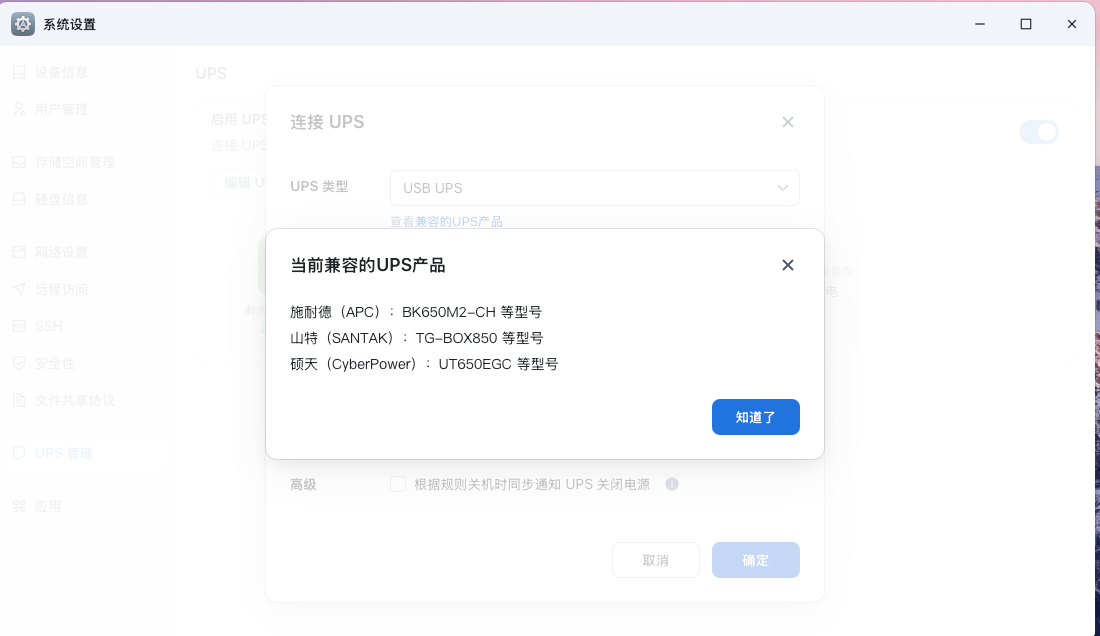Screen dimensions: 1100x636
Task: Click the 取消 button
Action: (x=656, y=560)
